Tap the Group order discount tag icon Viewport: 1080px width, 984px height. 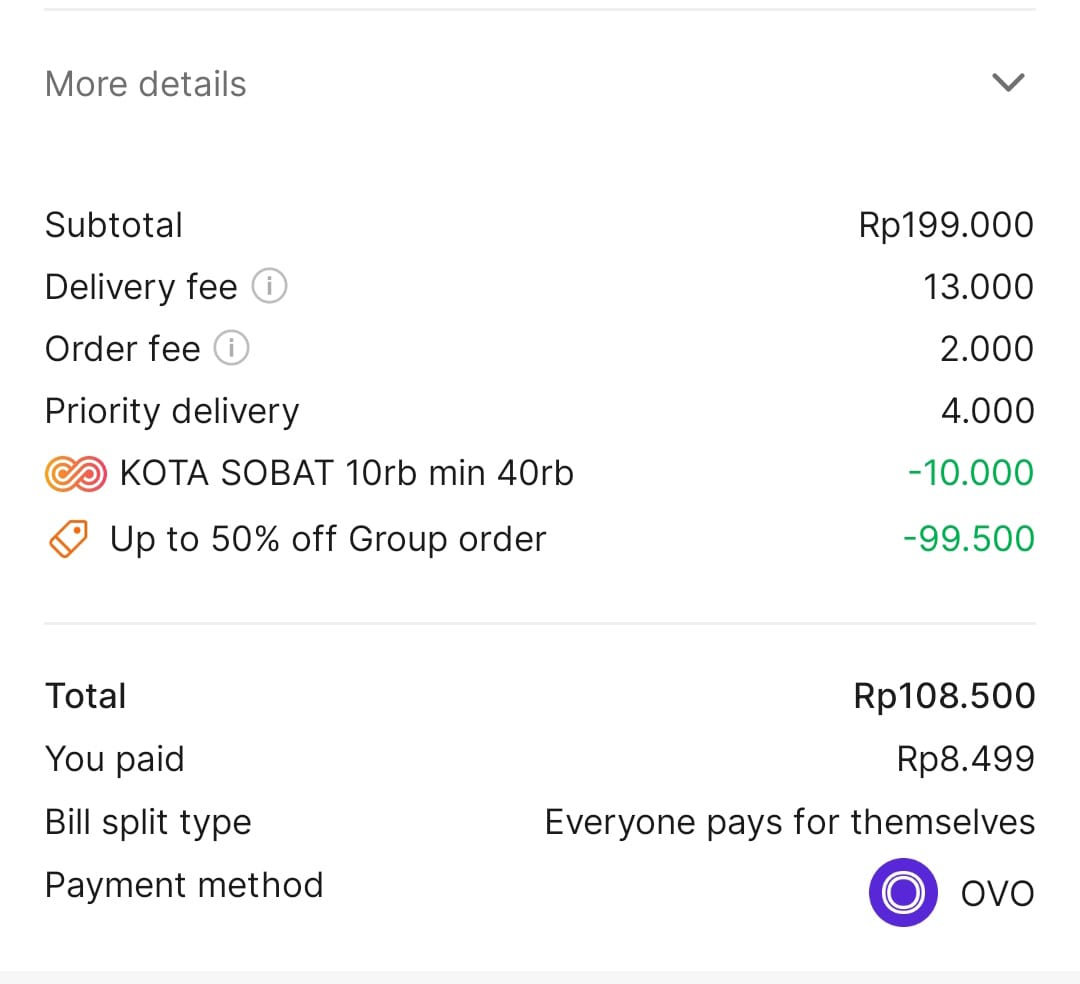tap(68, 539)
